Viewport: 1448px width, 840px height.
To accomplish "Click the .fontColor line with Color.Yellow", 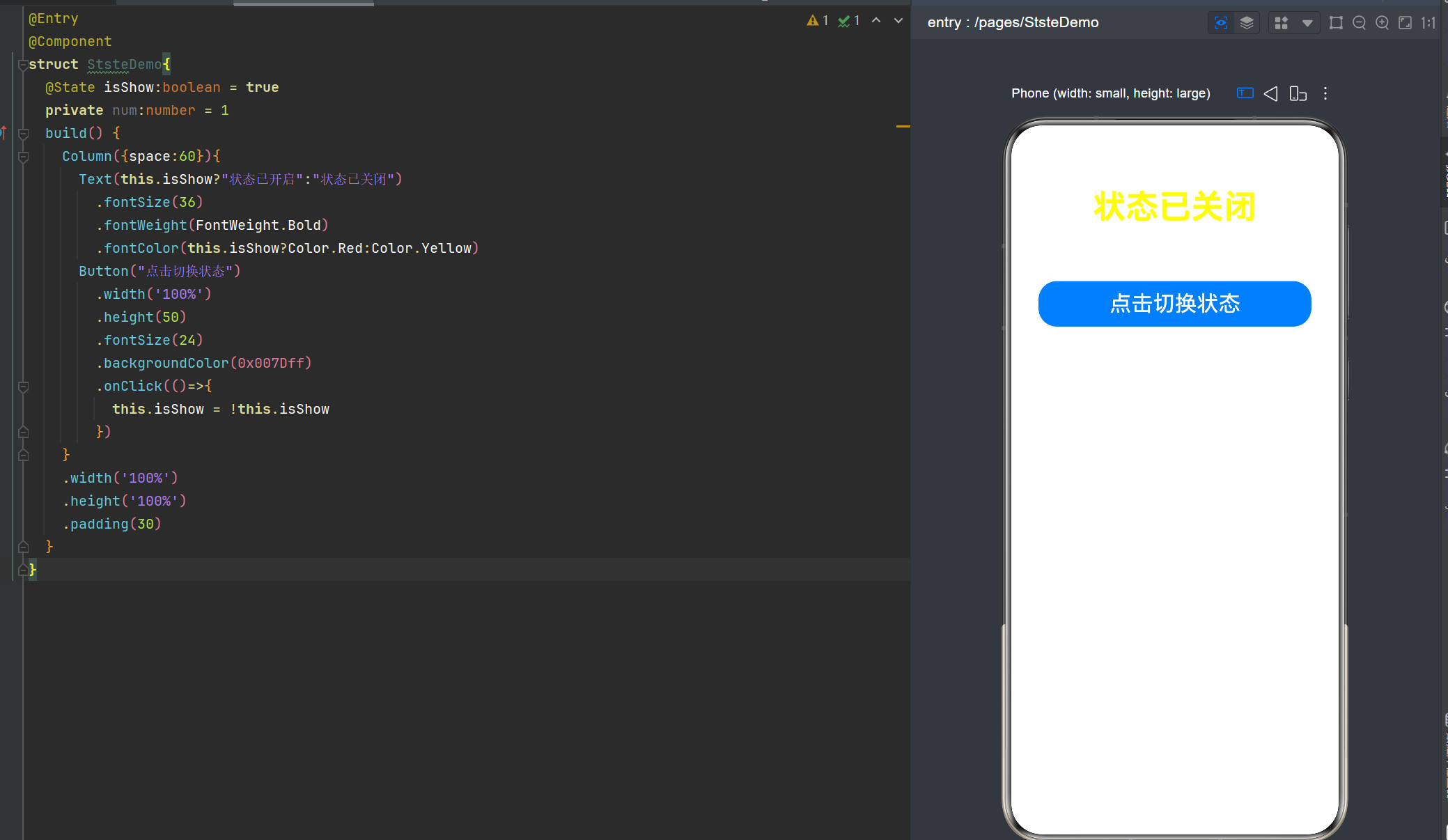I will pyautogui.click(x=287, y=249).
